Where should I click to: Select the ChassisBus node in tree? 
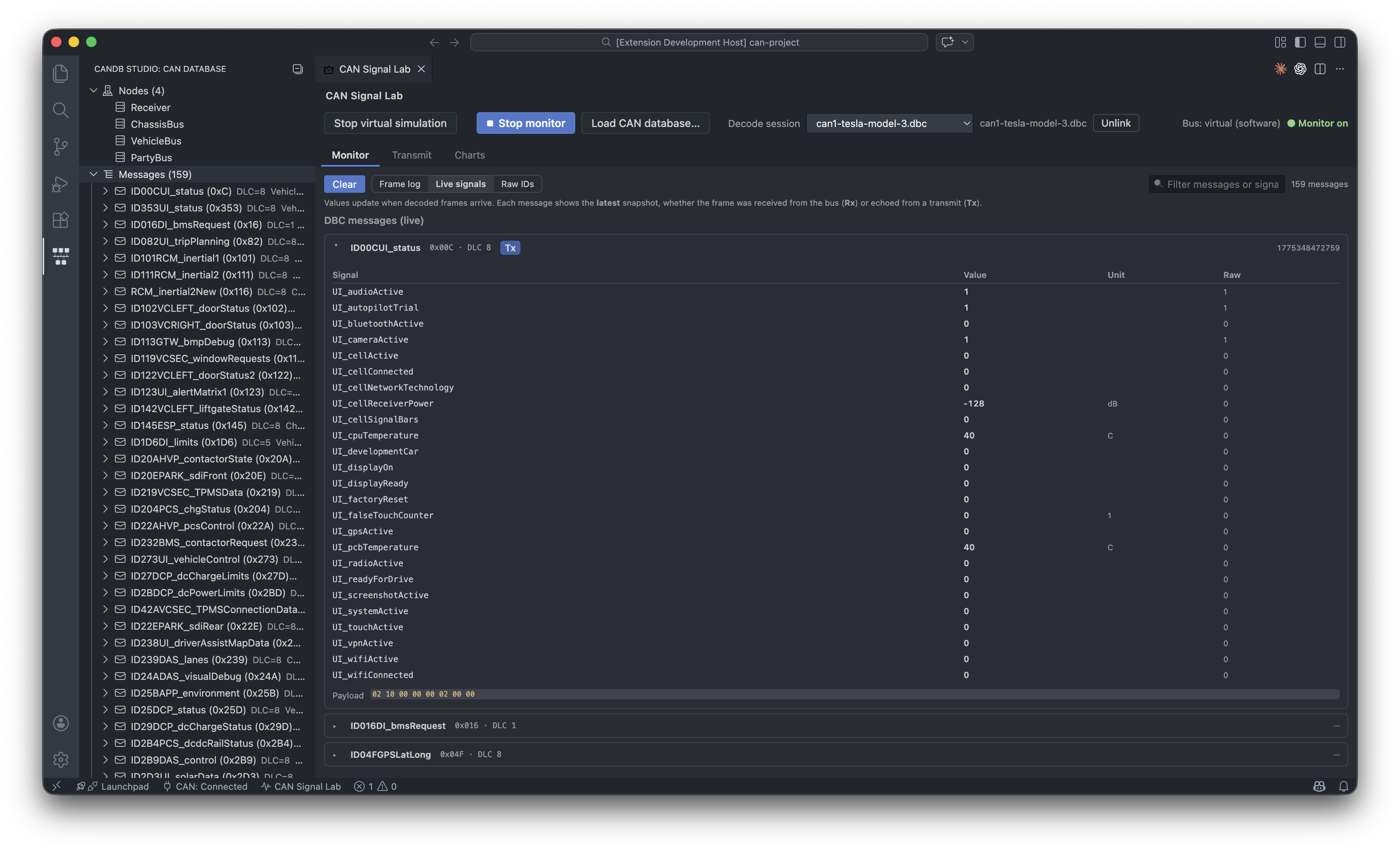[x=157, y=124]
